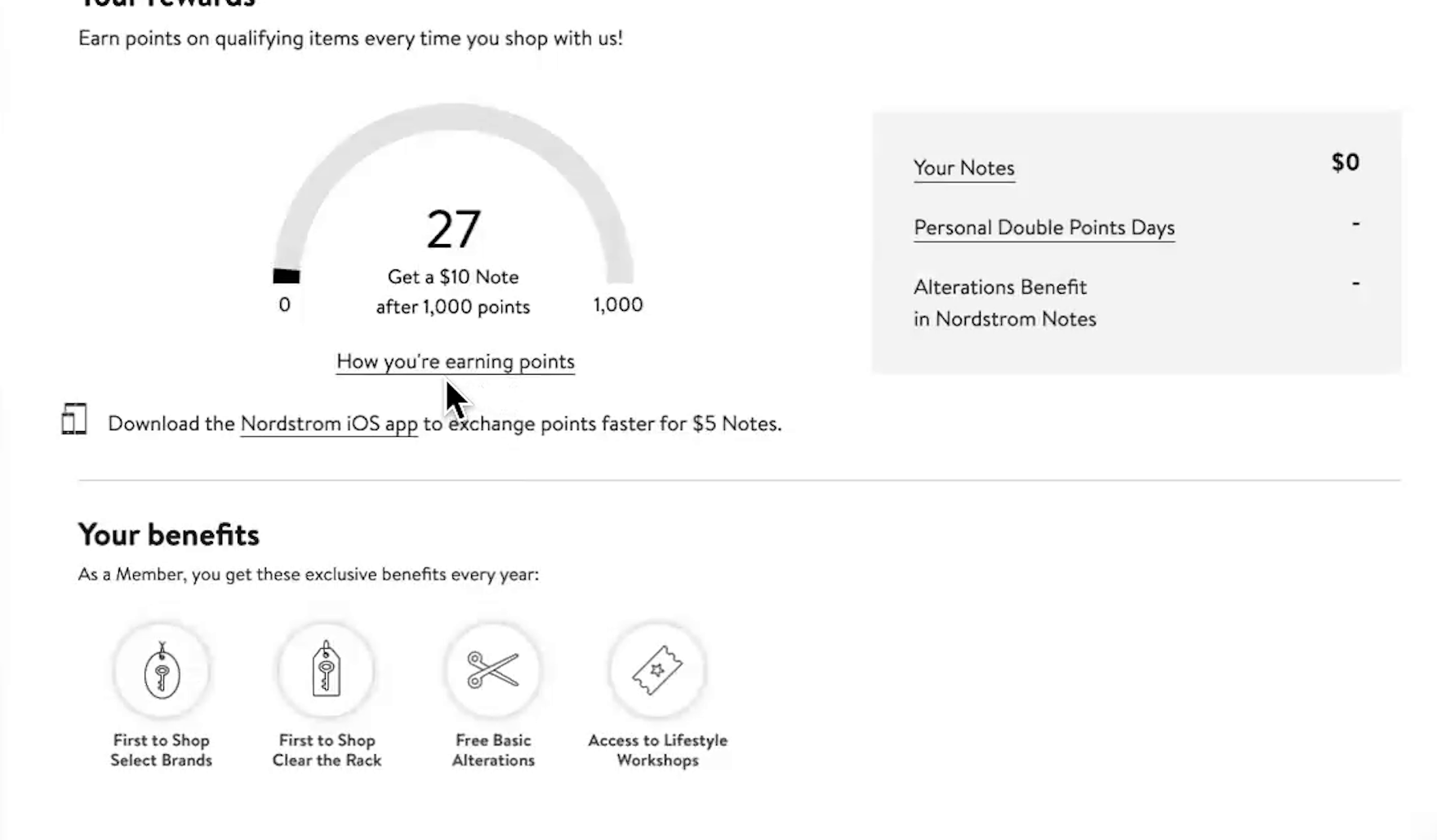Open Personal Double Points Days link
Screen dimensions: 1437x840
coord(1043,228)
